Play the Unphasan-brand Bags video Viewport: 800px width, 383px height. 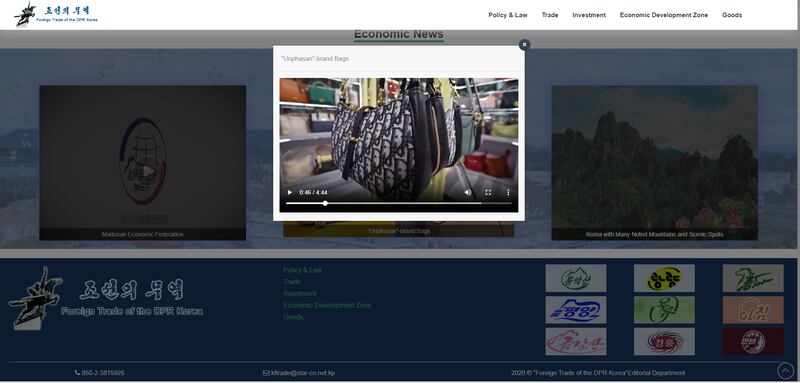point(290,192)
